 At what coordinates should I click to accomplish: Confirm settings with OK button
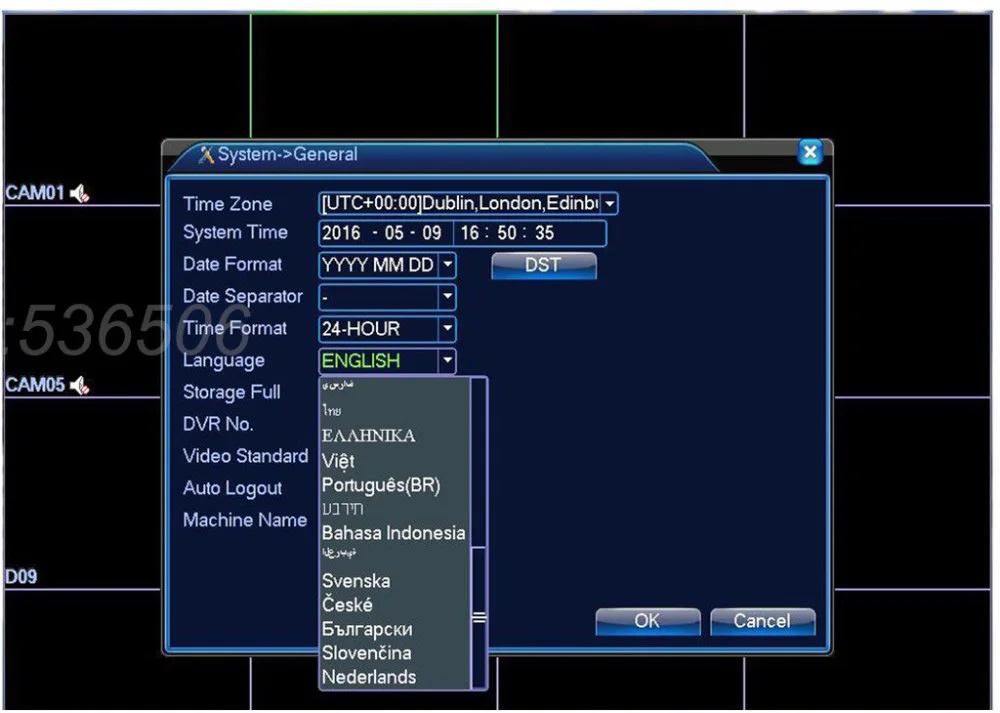point(647,621)
